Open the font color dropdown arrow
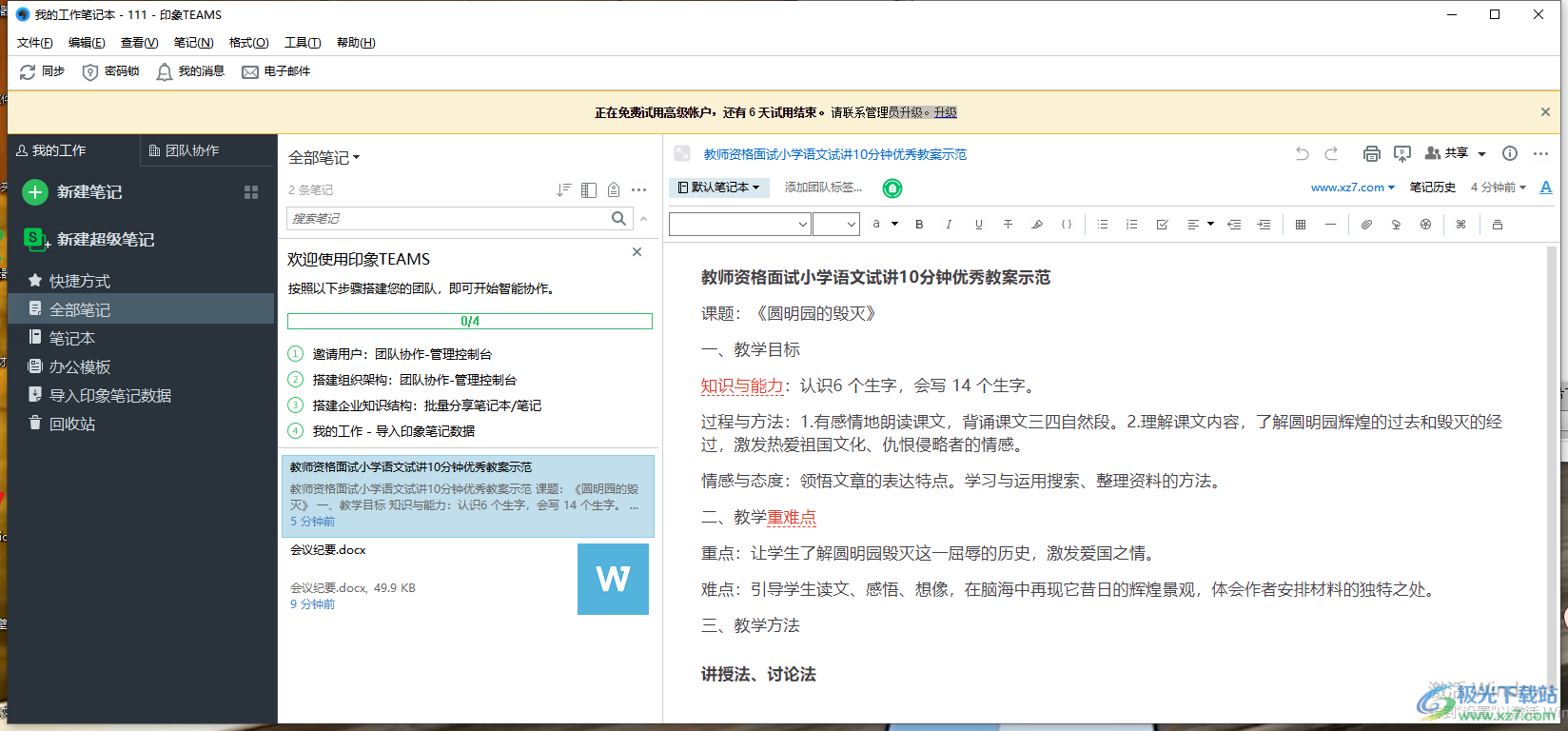Screen dimensions: 1568x731 coord(894,225)
